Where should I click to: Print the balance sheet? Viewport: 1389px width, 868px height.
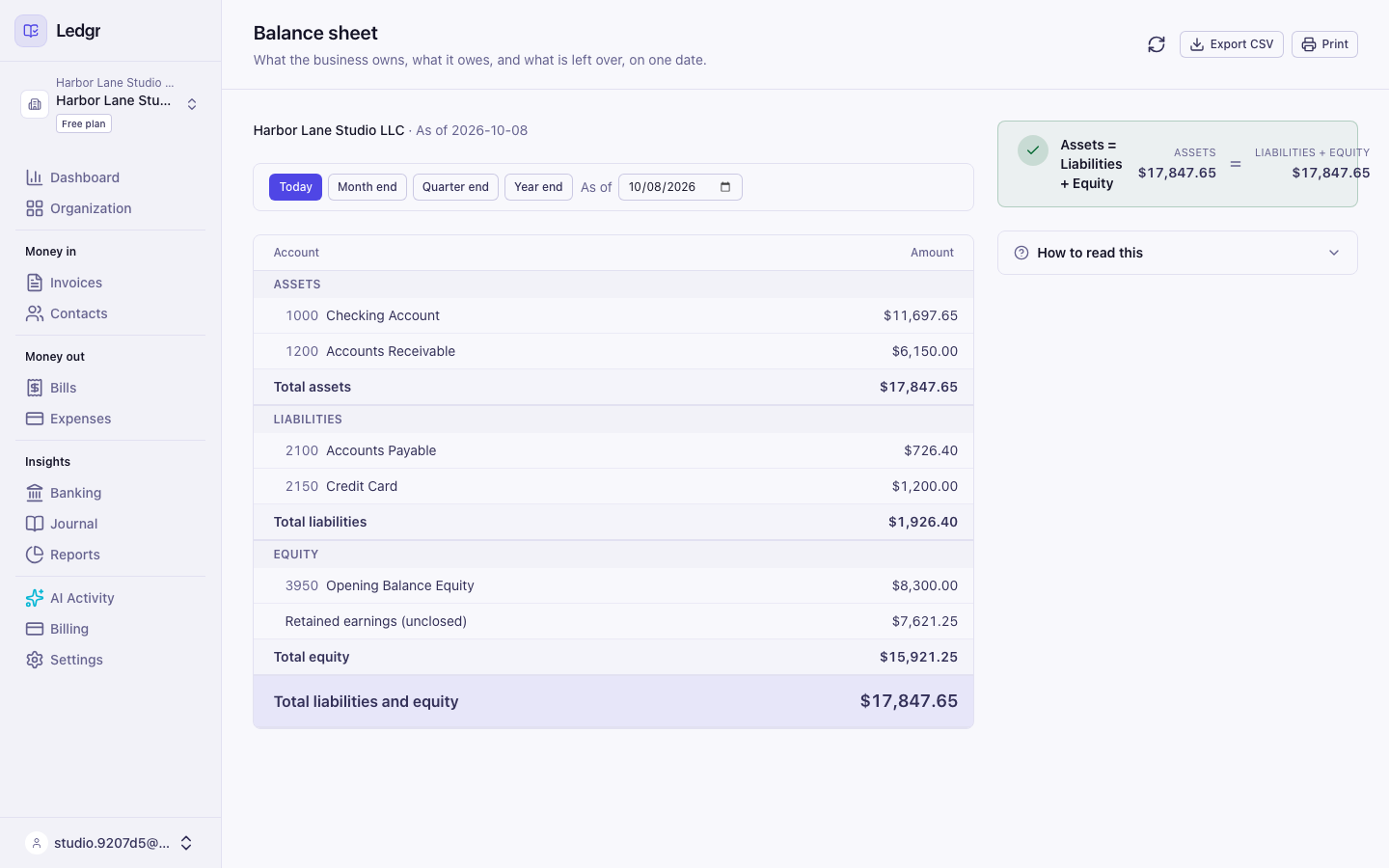pyautogui.click(x=1324, y=44)
